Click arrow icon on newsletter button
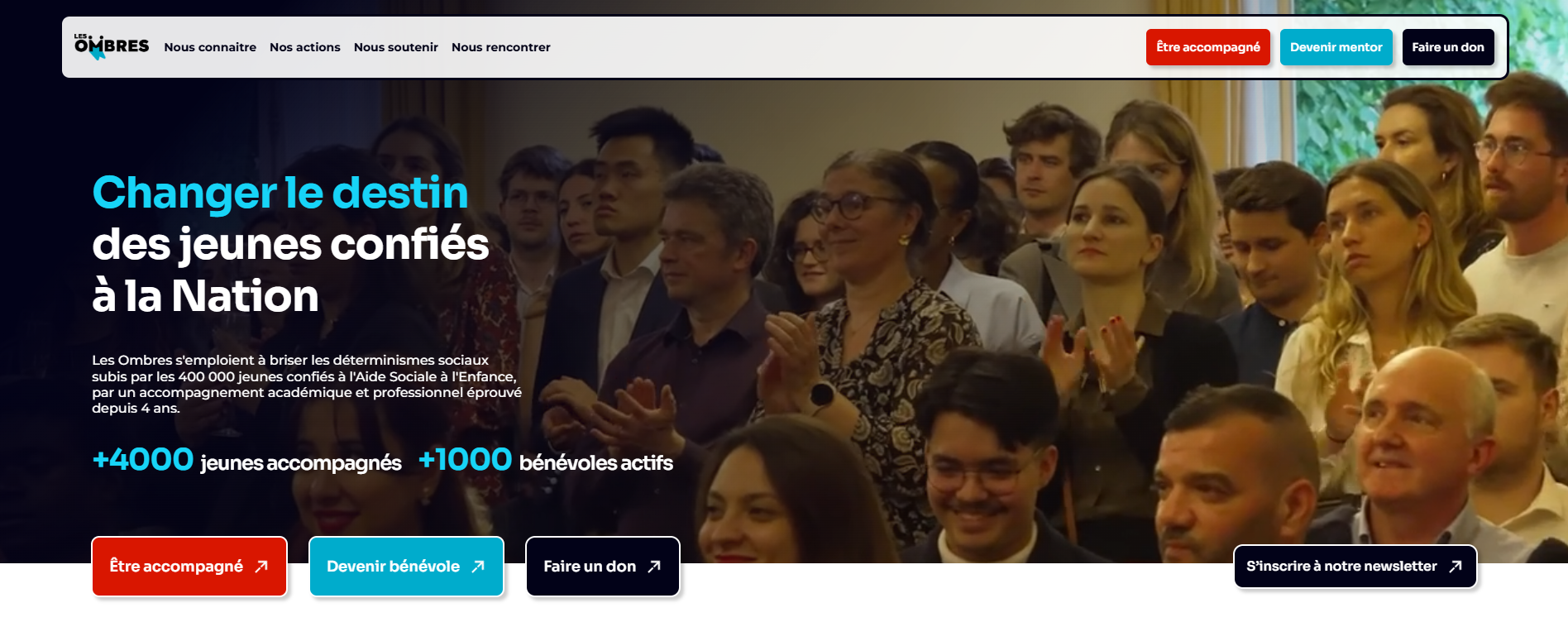This screenshot has height=622, width=1568. click(1456, 567)
